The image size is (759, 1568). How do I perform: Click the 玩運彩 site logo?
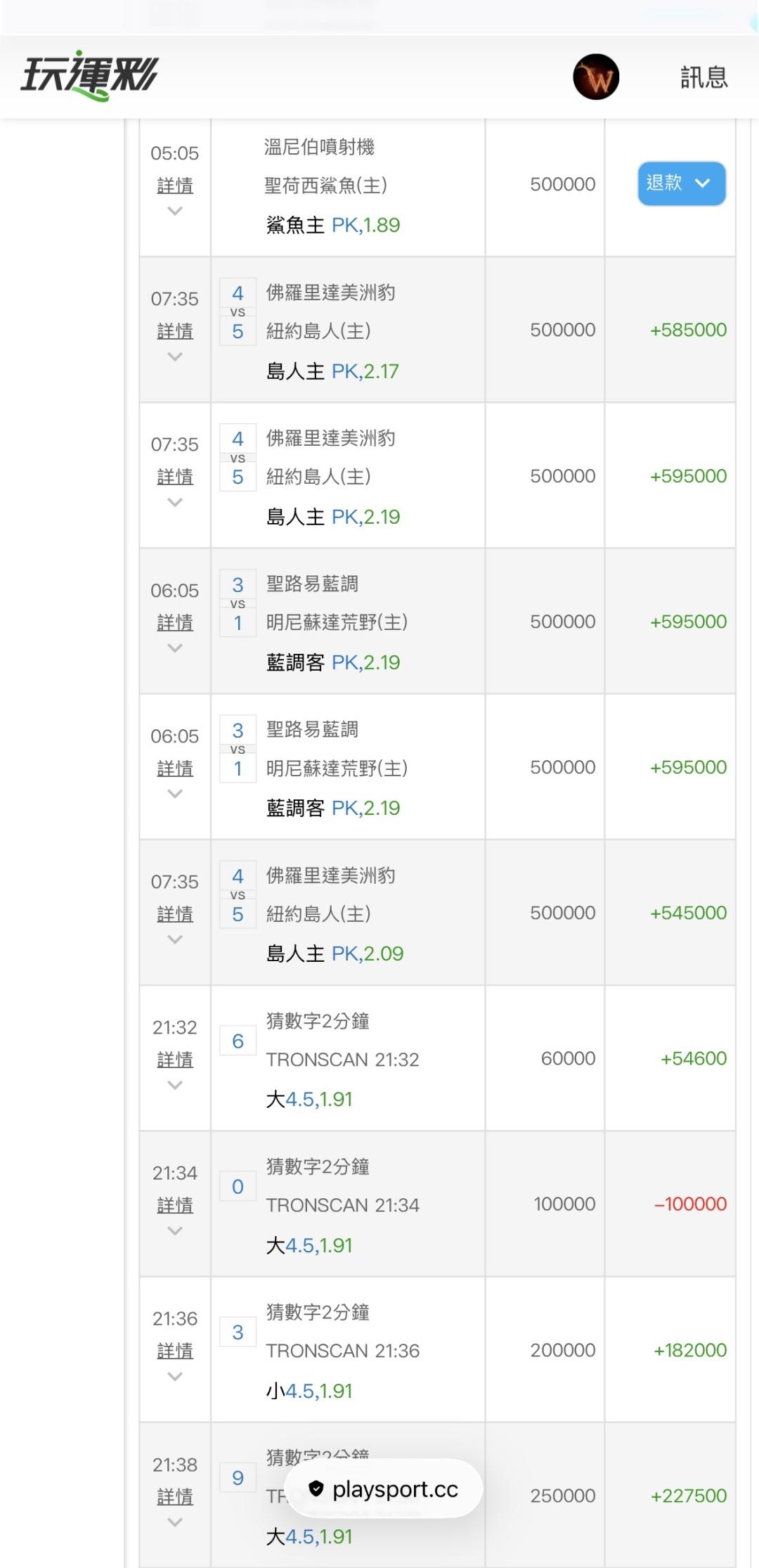(x=90, y=75)
